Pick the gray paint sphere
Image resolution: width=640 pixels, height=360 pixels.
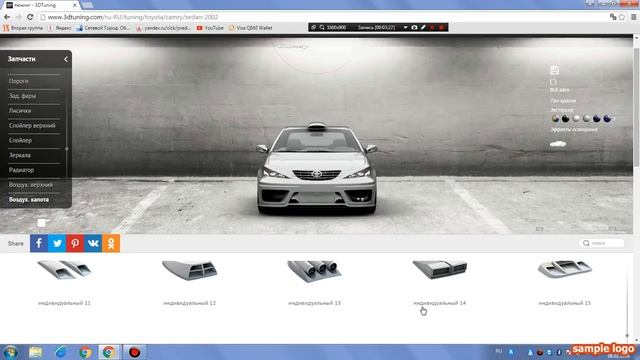coord(587,118)
